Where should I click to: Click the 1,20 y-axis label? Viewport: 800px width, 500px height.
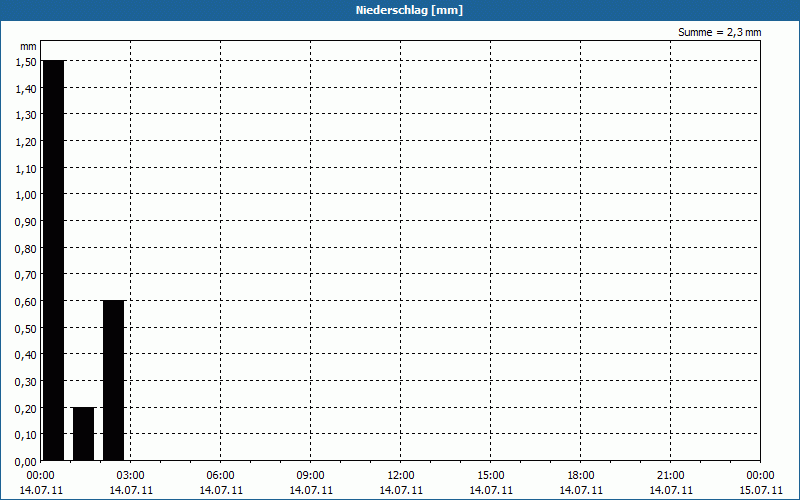pos(26,142)
